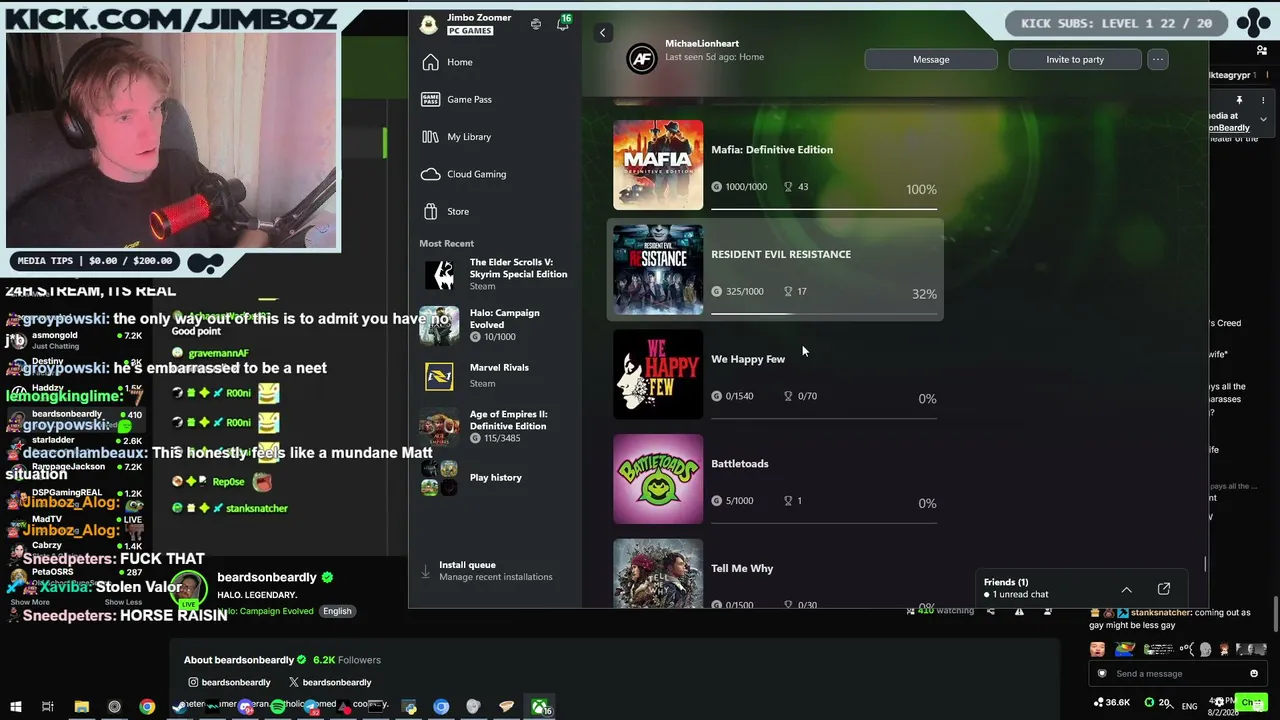Pop out the Friends panel into a window
Image resolution: width=1280 pixels, height=720 pixels.
1164,589
